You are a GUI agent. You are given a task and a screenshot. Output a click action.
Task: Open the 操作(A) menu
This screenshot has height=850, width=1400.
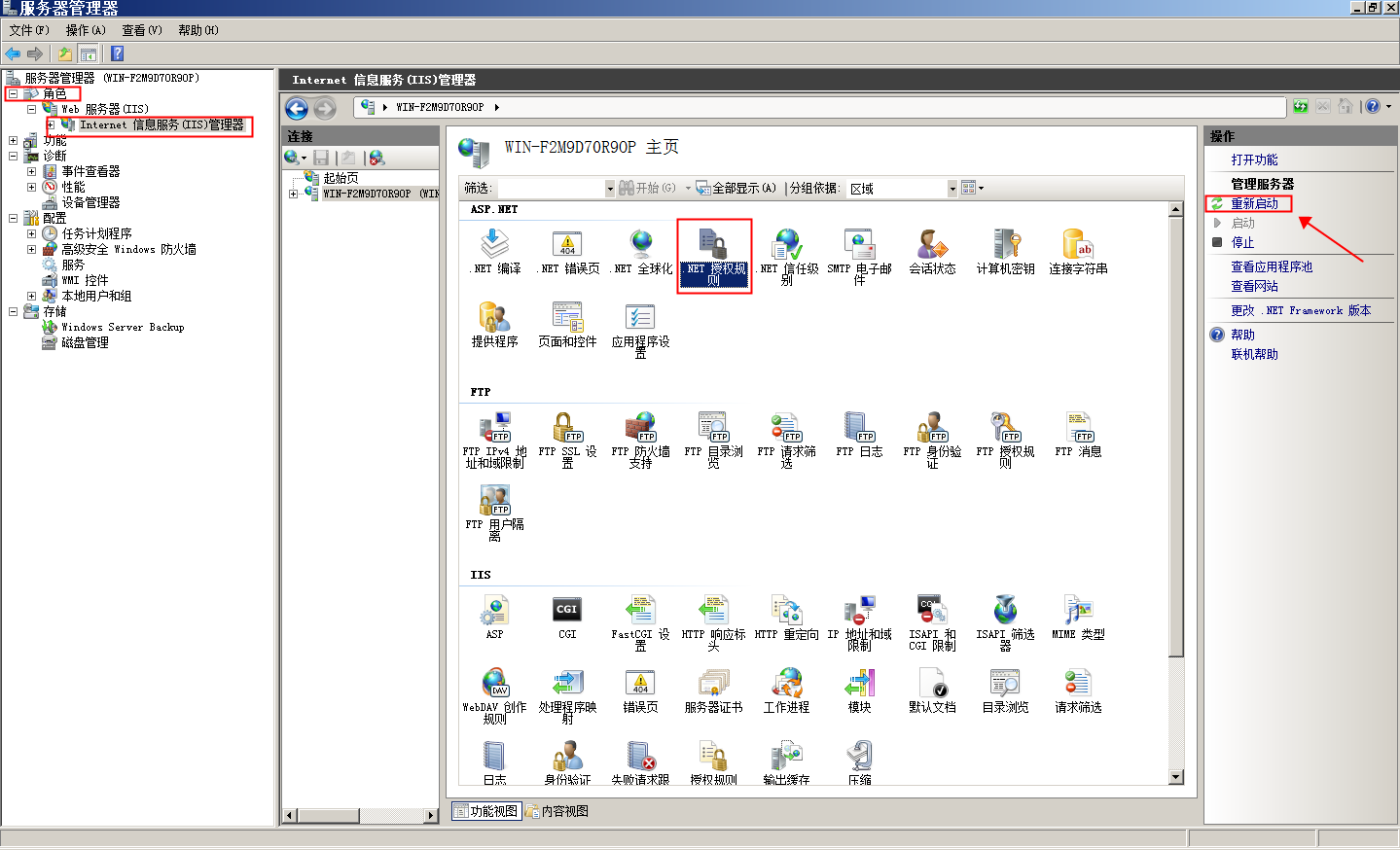tap(86, 30)
